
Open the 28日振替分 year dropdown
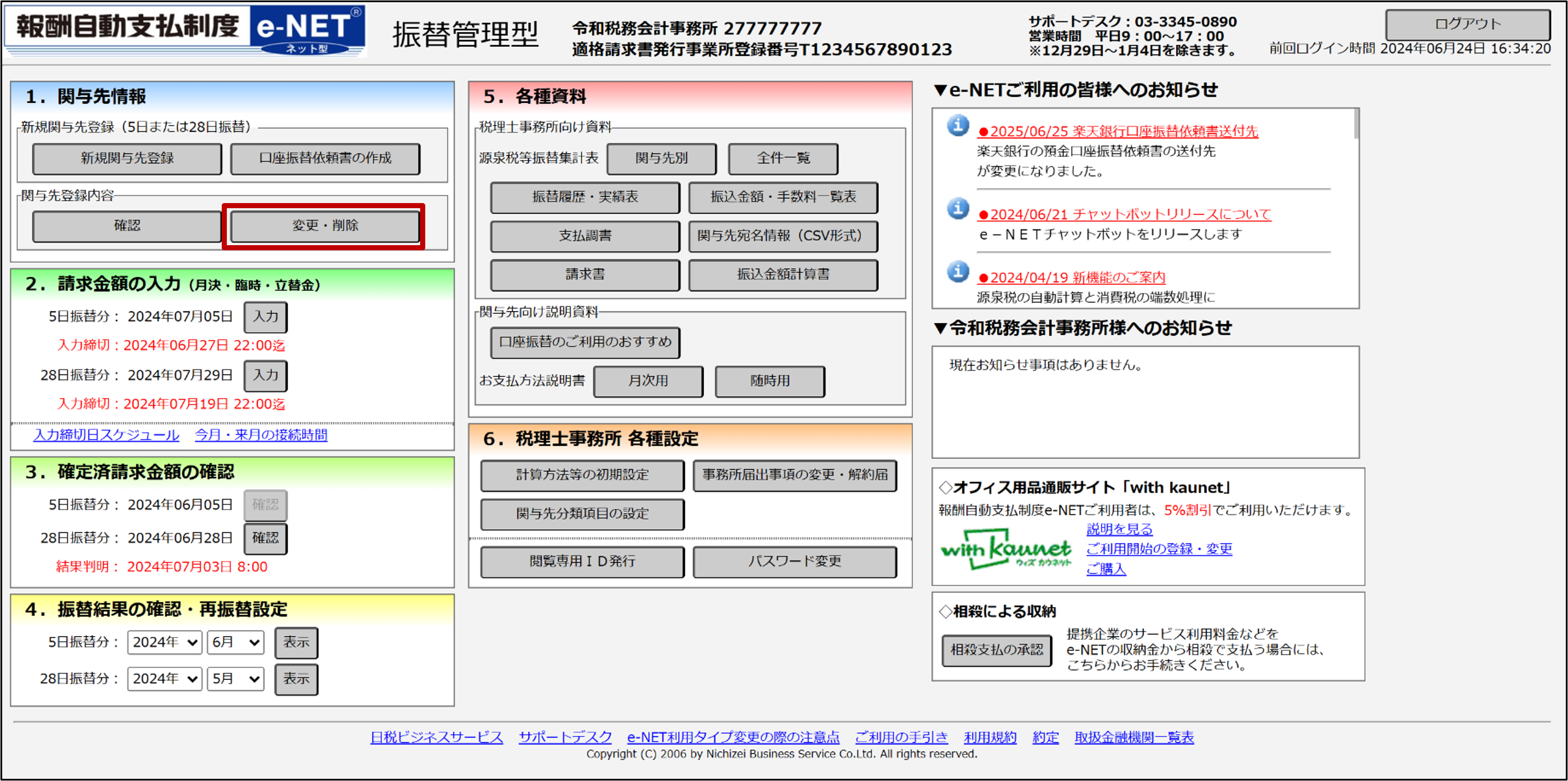(164, 679)
